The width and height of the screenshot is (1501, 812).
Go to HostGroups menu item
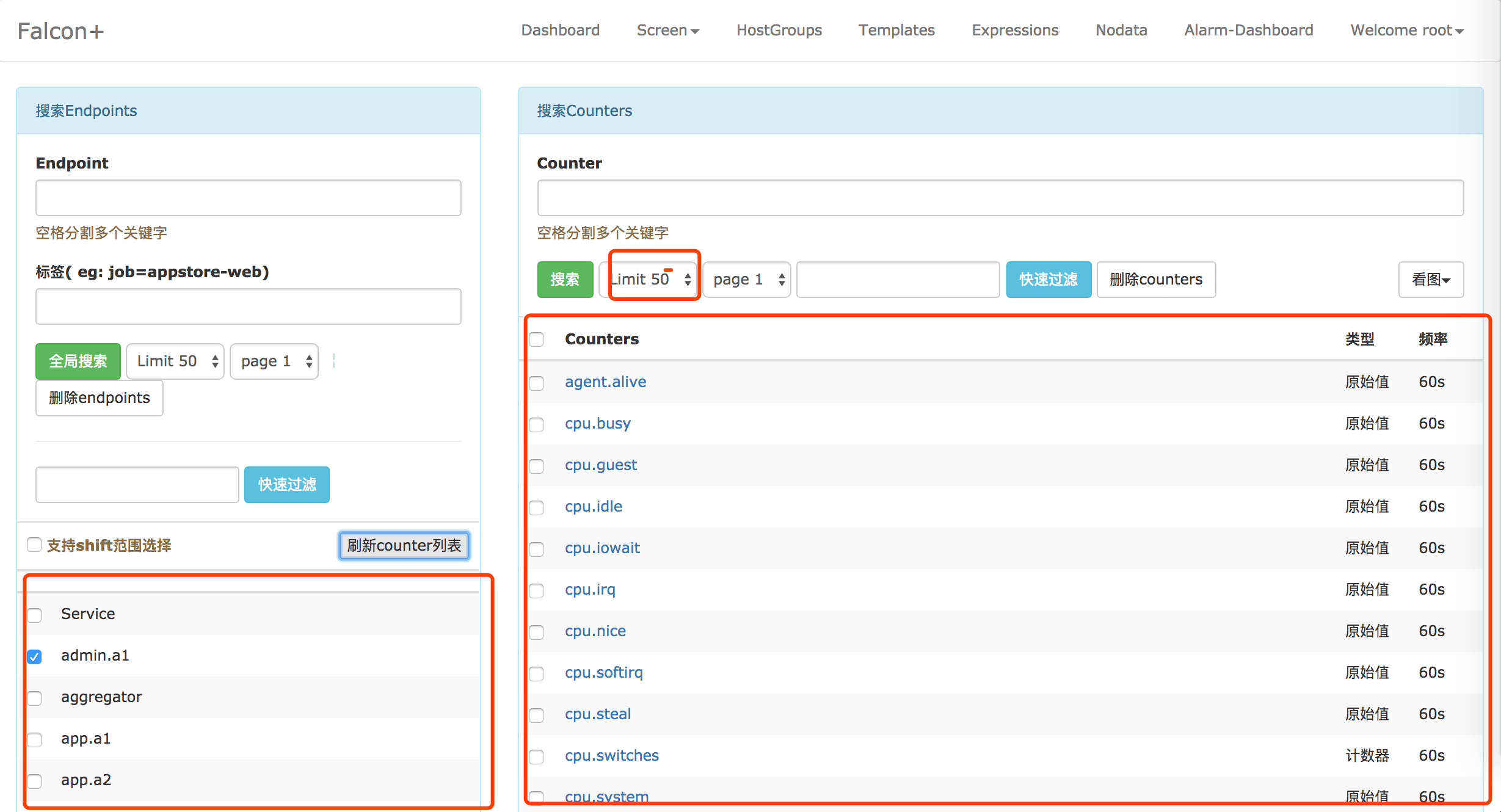(779, 31)
